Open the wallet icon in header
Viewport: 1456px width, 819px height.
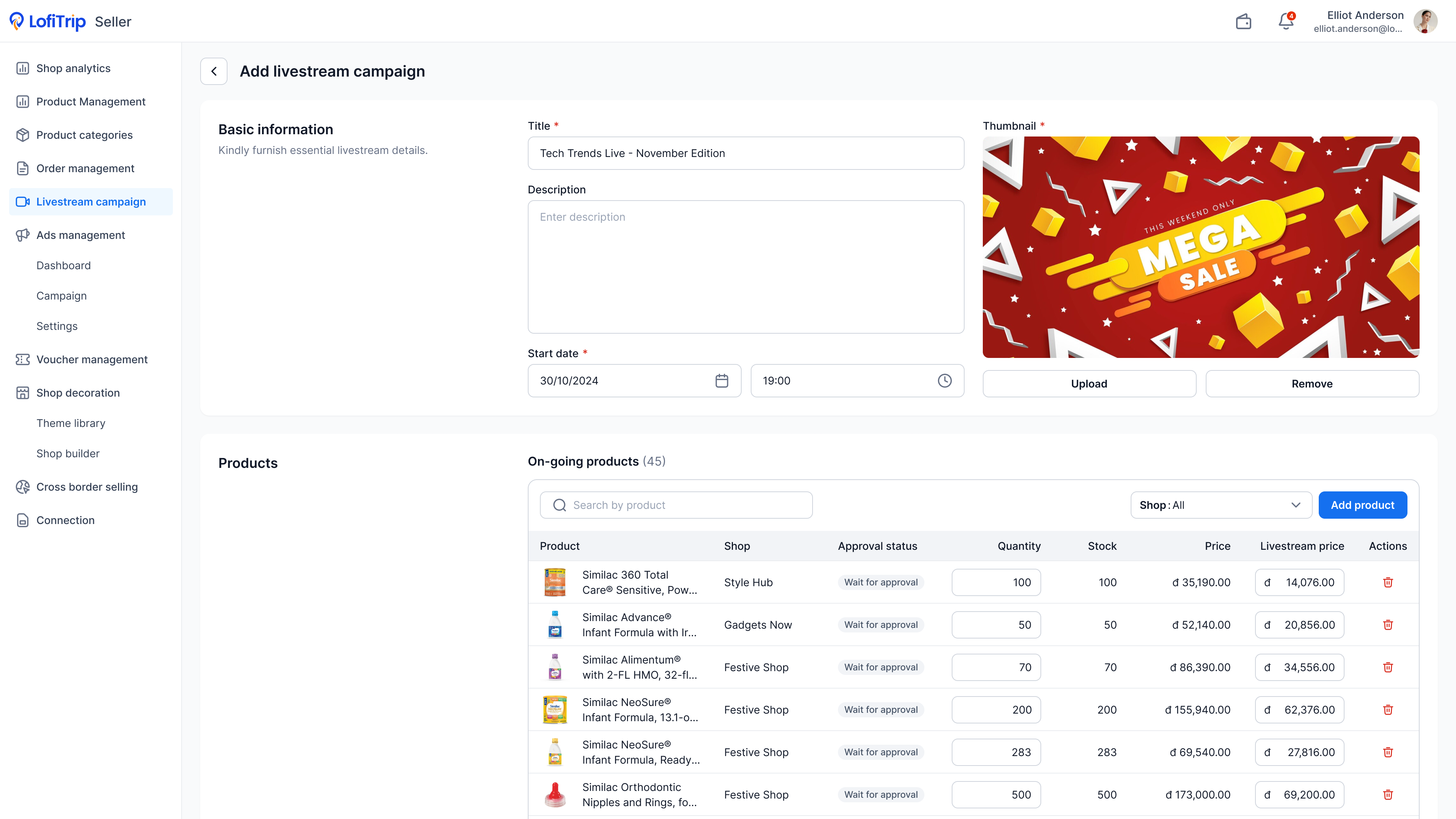pos(1244,22)
